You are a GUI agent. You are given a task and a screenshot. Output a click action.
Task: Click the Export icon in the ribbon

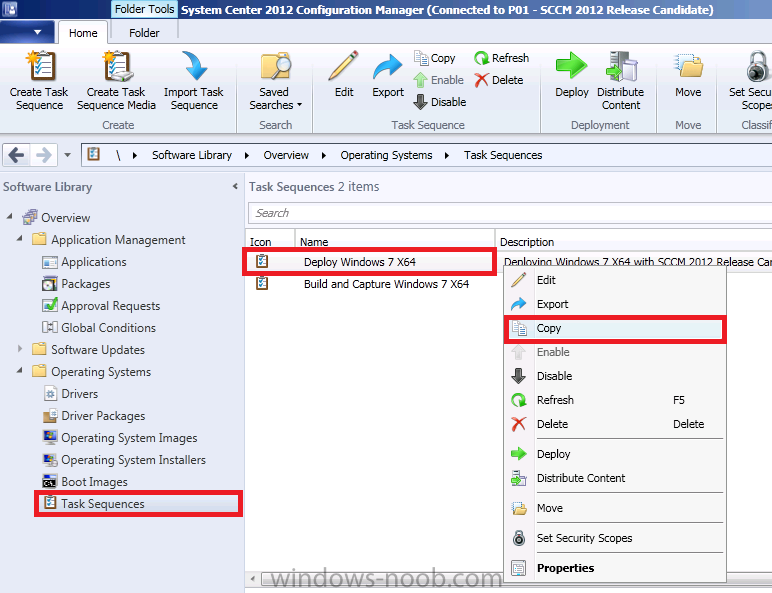[387, 66]
